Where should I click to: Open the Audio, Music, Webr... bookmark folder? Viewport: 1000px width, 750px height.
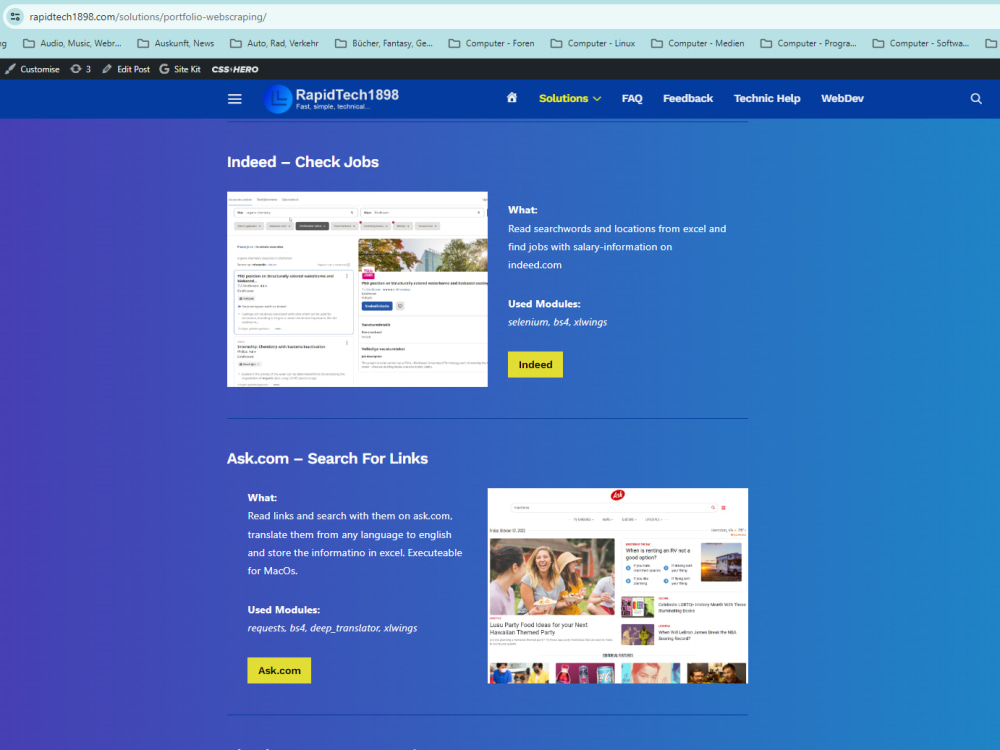pyautogui.click(x=72, y=43)
